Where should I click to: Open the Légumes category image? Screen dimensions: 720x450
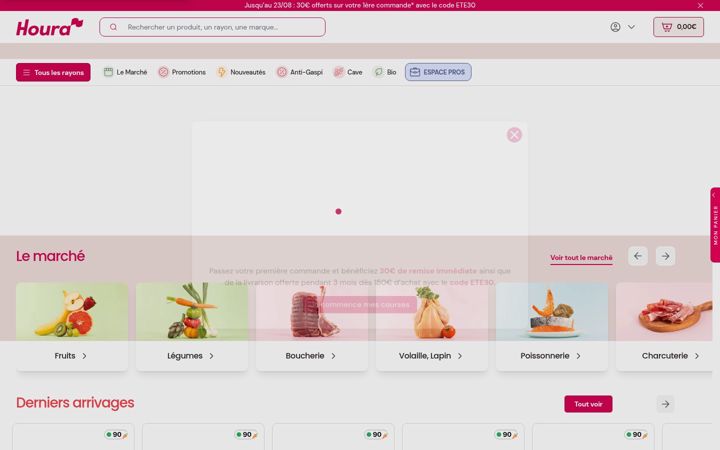pyautogui.click(x=192, y=312)
